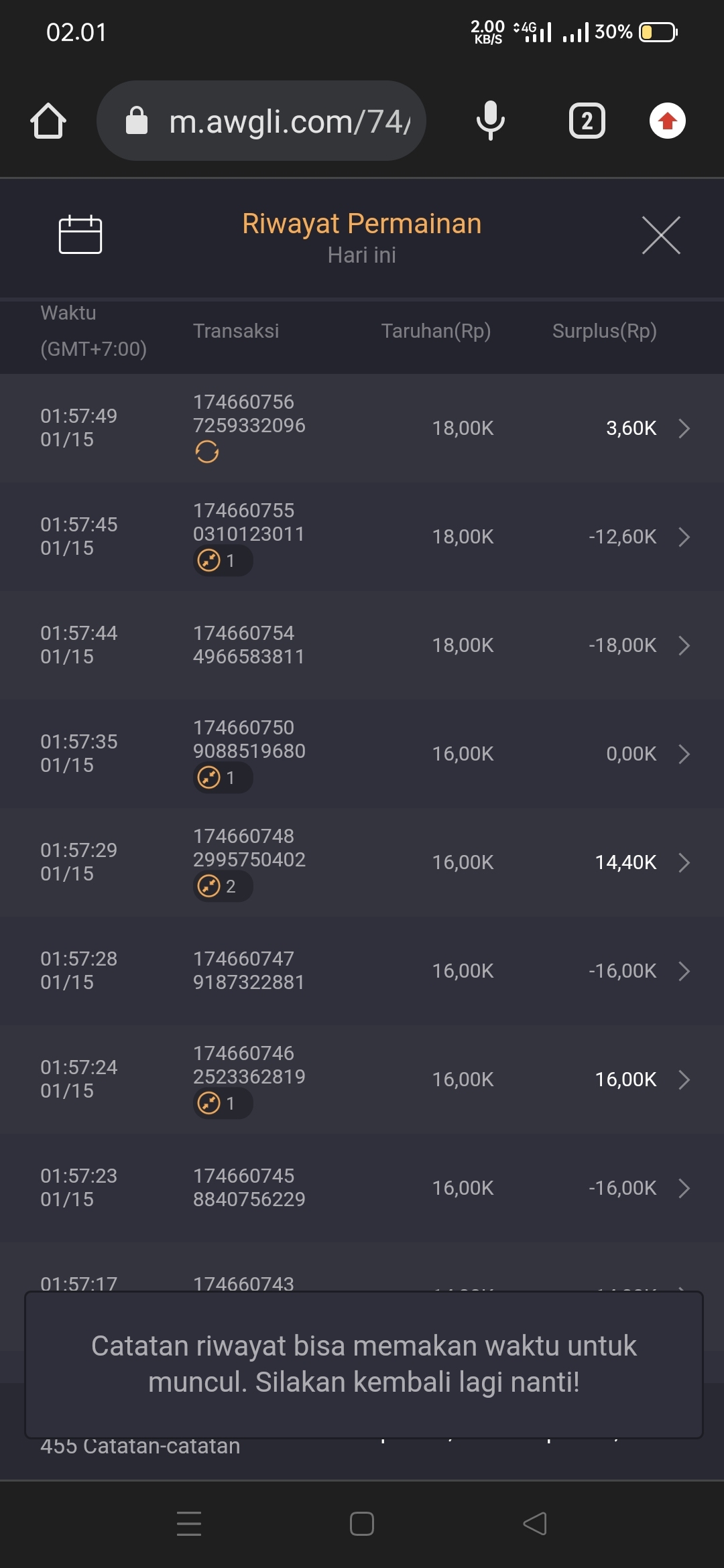724x1568 pixels.
Task: Tap the badge showing 2 under transaction 1746607482995750402
Action: click(223, 886)
